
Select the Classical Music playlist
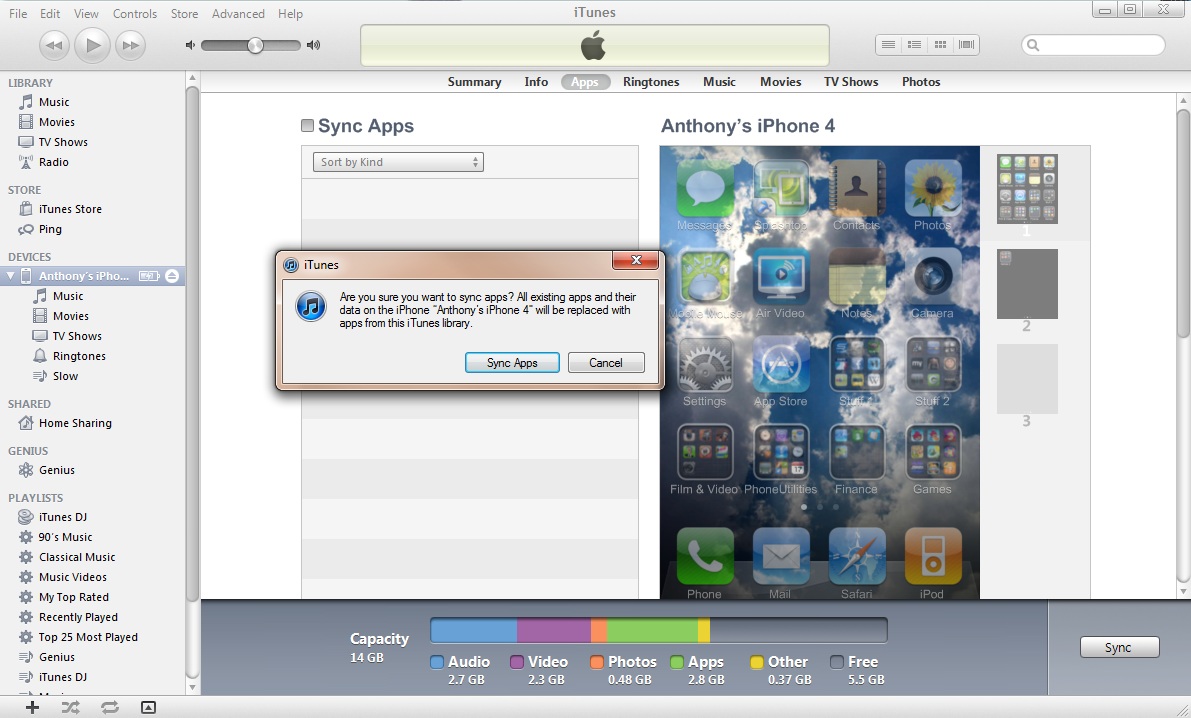coord(77,557)
